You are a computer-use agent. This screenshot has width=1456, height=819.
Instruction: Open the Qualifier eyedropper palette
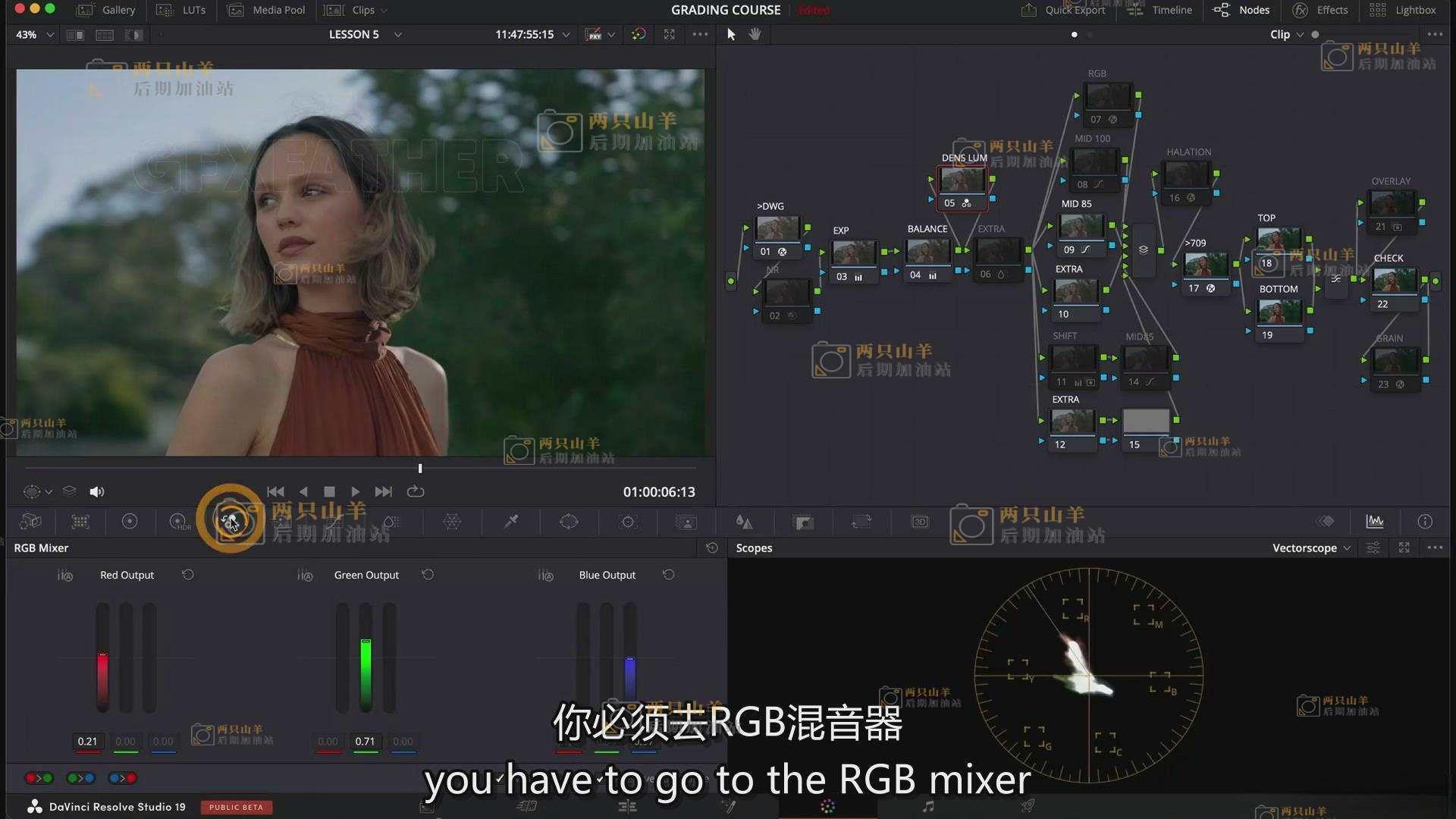pyautogui.click(x=511, y=521)
